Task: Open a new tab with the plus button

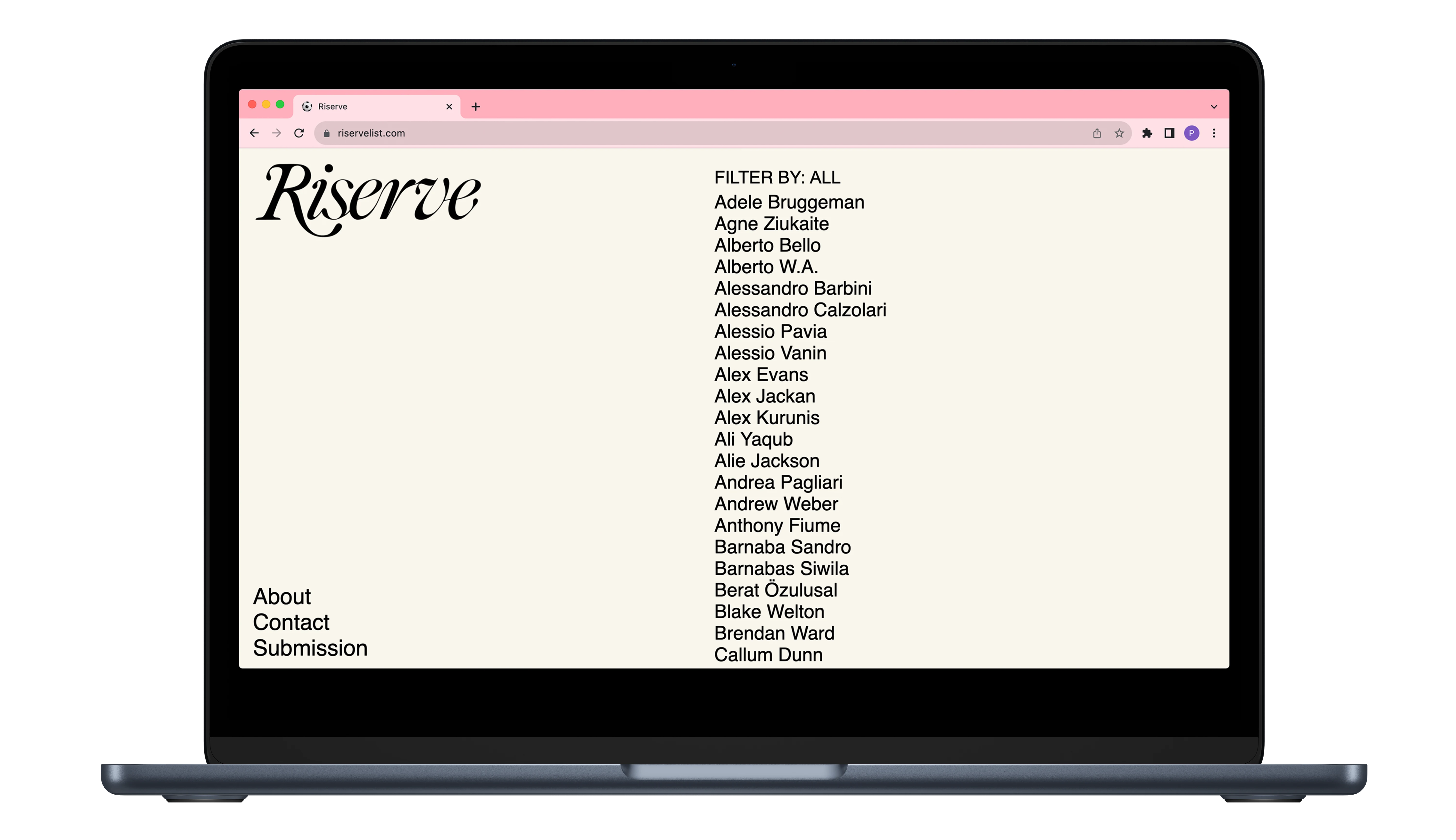Action: pyautogui.click(x=476, y=107)
